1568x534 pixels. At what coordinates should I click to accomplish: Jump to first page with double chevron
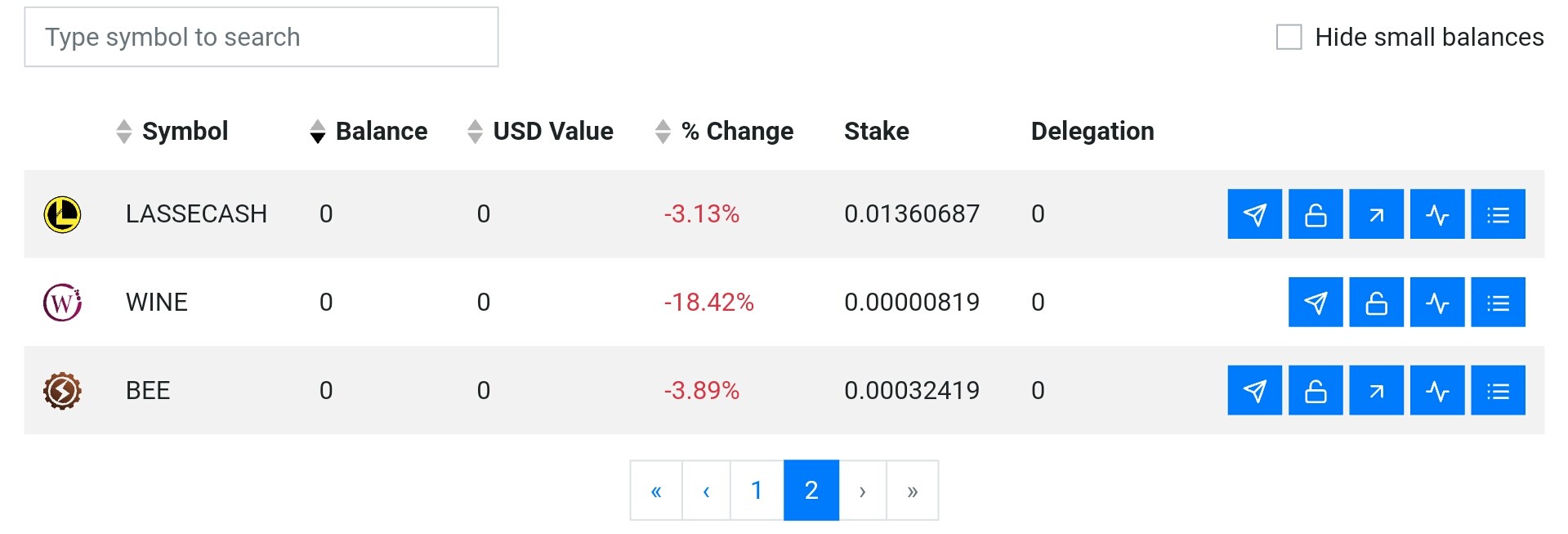click(x=656, y=491)
